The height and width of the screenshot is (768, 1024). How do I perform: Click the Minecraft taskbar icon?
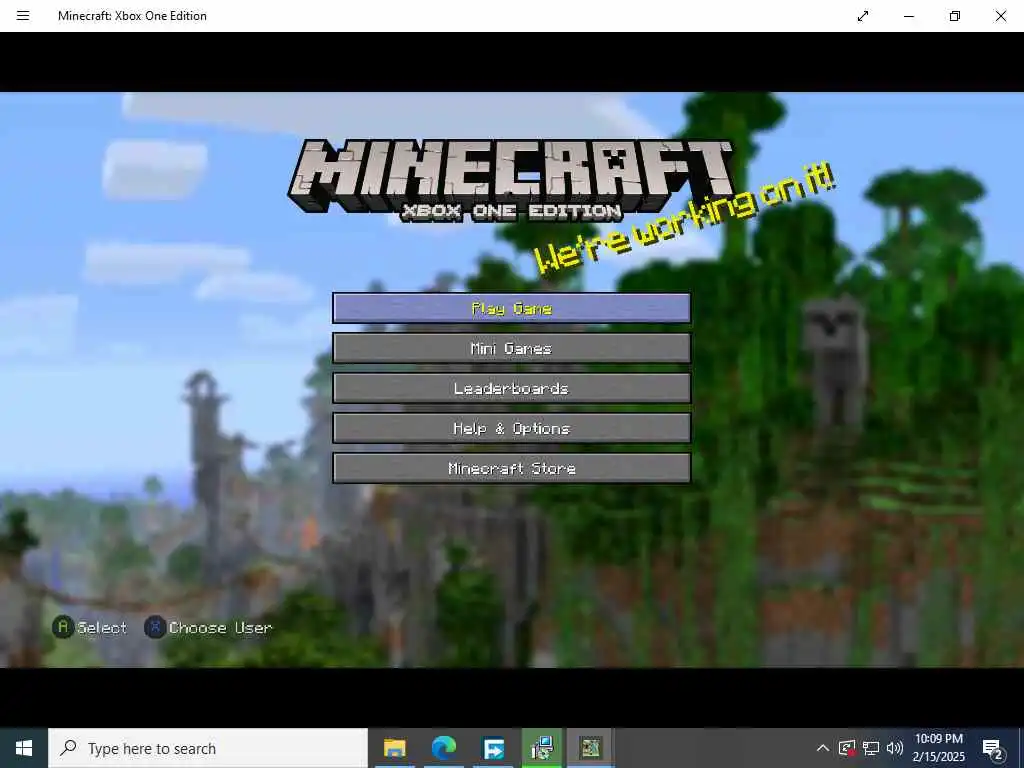[590, 748]
